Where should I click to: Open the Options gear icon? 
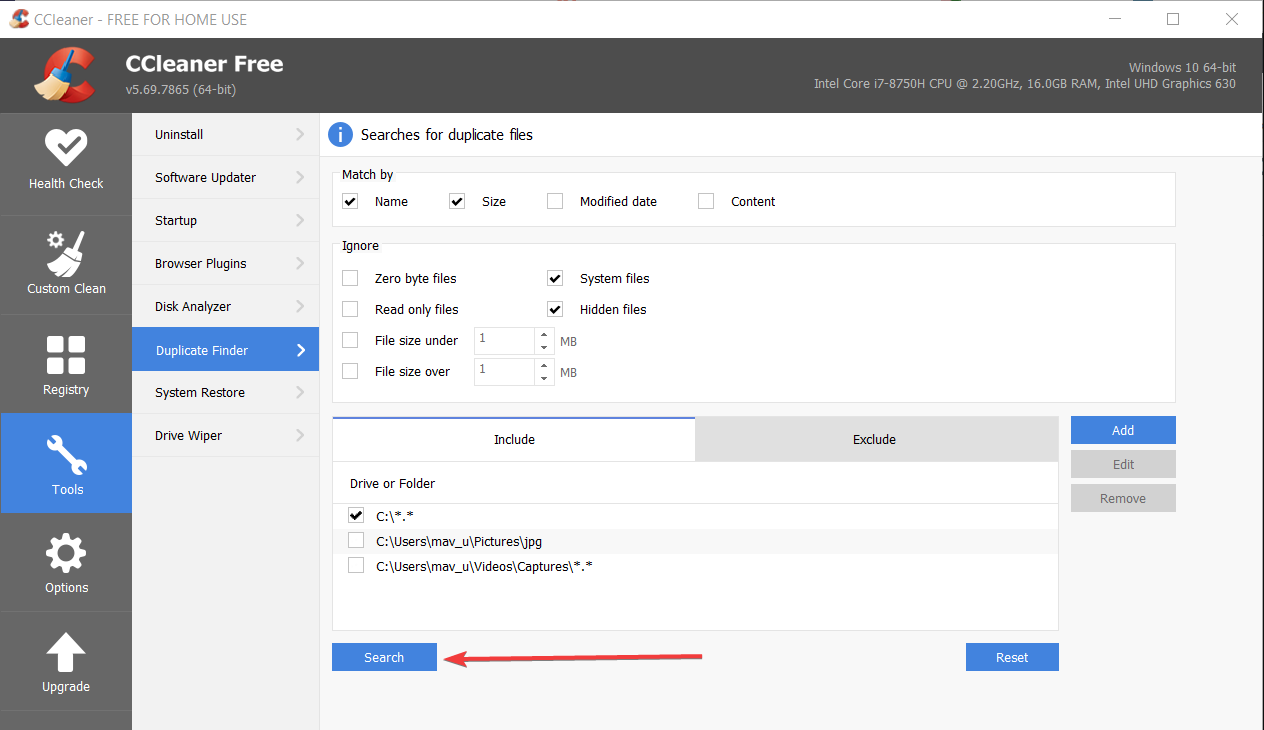point(66,553)
